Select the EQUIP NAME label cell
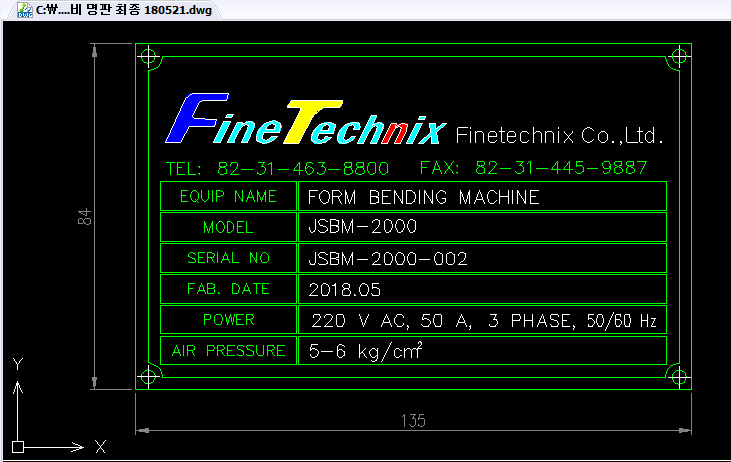 [228, 196]
